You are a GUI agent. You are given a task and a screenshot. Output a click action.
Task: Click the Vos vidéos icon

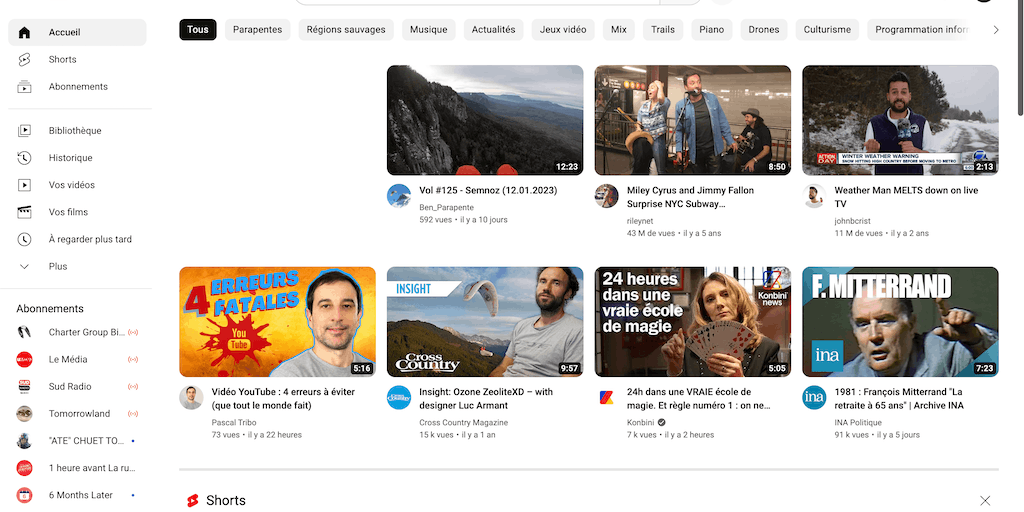point(25,185)
